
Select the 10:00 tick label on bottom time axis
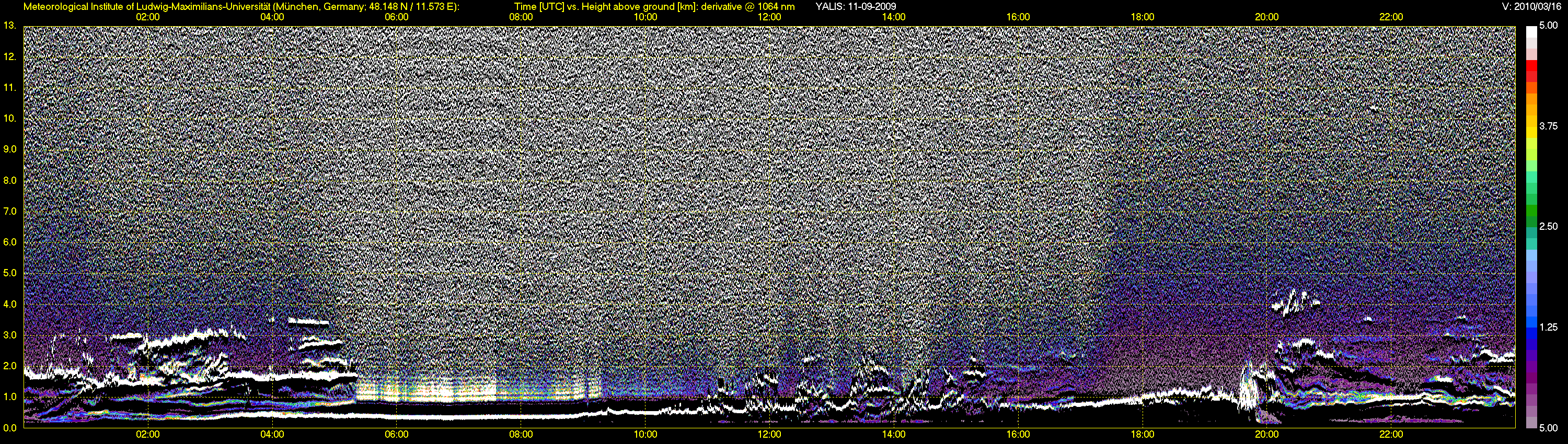[x=645, y=434]
